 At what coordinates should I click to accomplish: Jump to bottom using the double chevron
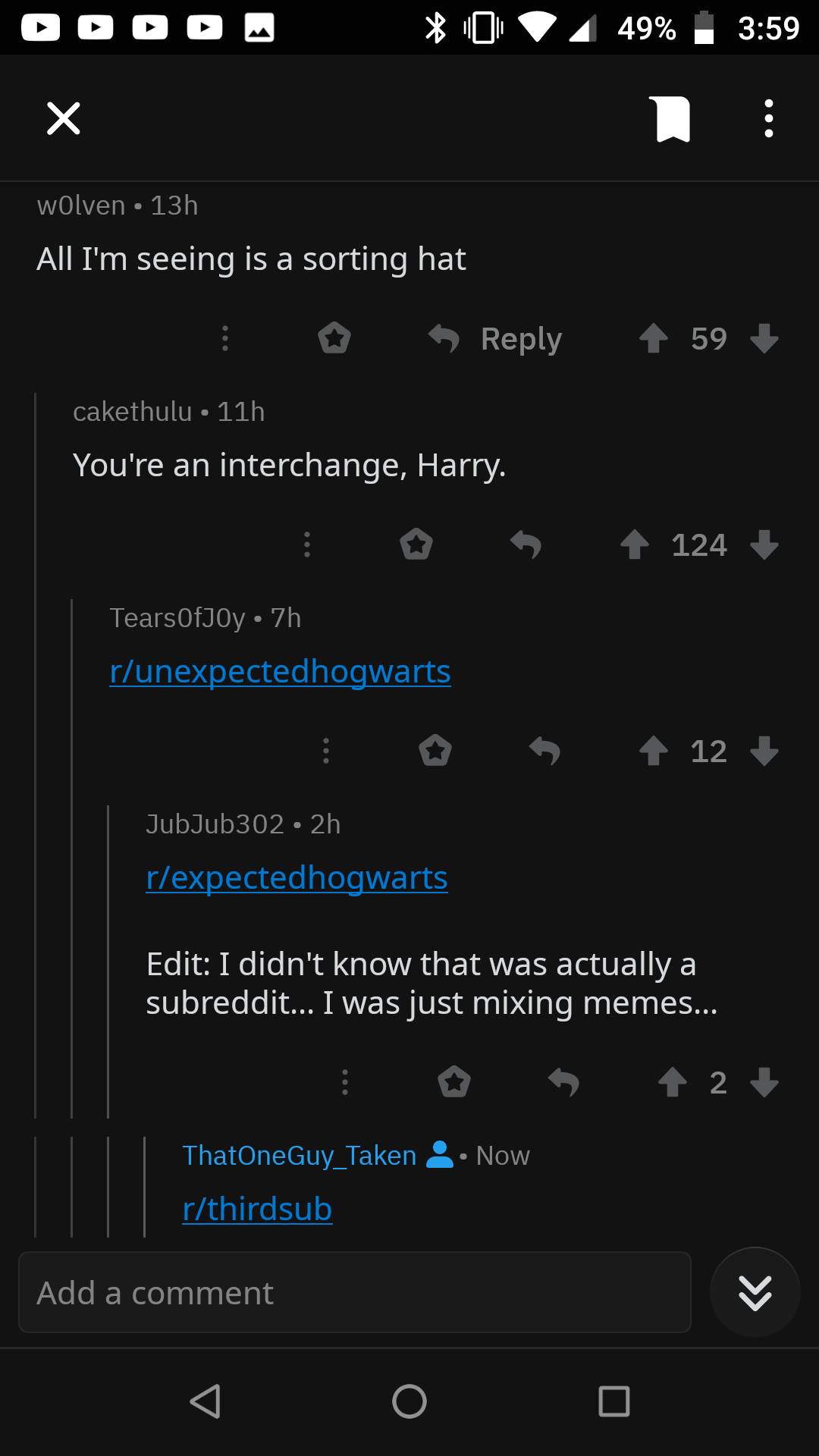pyautogui.click(x=754, y=1293)
